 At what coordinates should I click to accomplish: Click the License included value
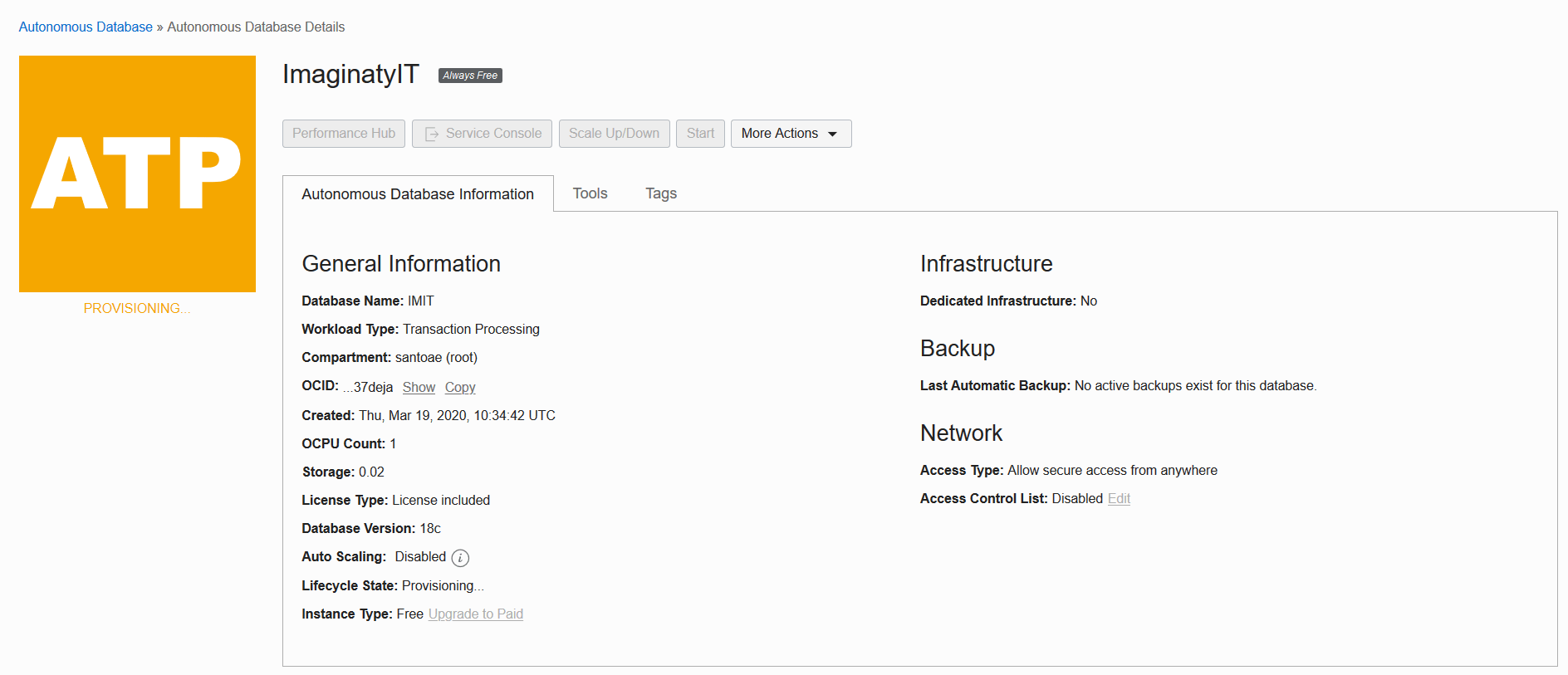441,500
